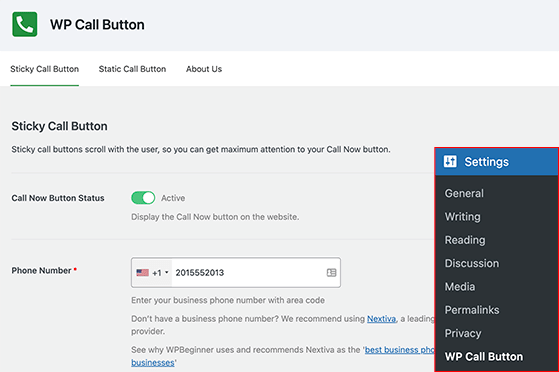Click the contact card icon in phone field
Viewport: 559px width, 372px height.
pos(331,272)
